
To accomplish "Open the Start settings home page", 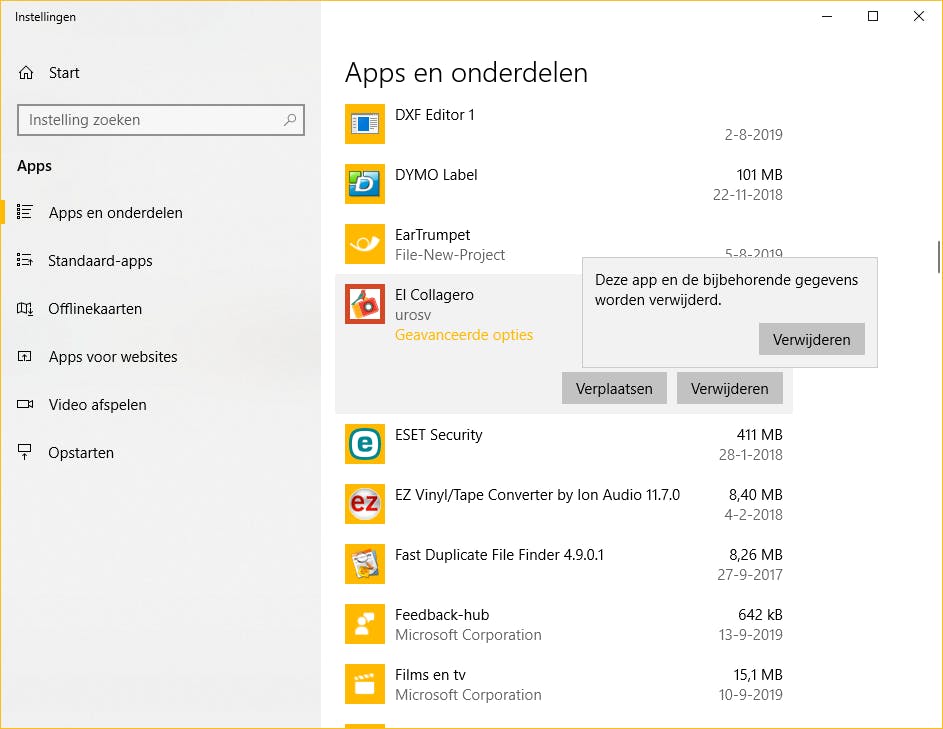I will [64, 73].
